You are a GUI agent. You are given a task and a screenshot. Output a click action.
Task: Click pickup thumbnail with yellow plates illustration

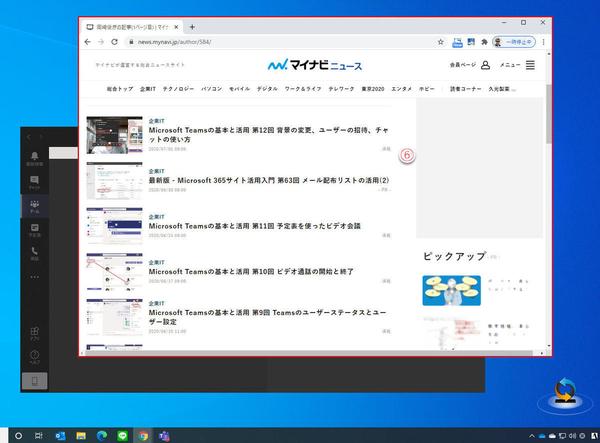click(x=452, y=290)
